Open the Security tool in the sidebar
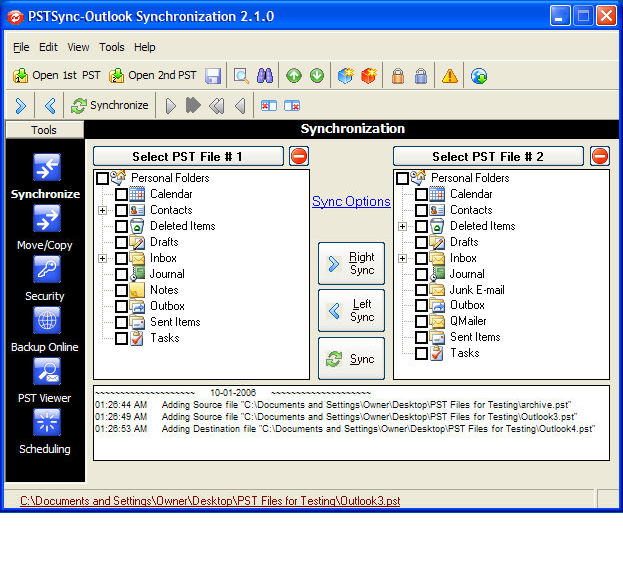Screen dimensions: 623x563 (45, 279)
